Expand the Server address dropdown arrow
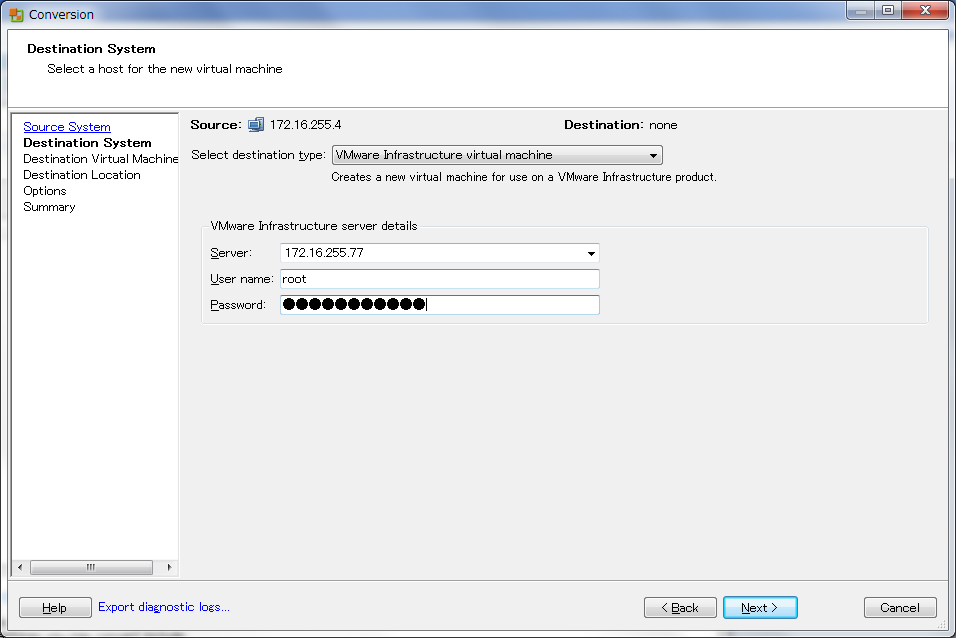956x638 pixels. pyautogui.click(x=591, y=253)
